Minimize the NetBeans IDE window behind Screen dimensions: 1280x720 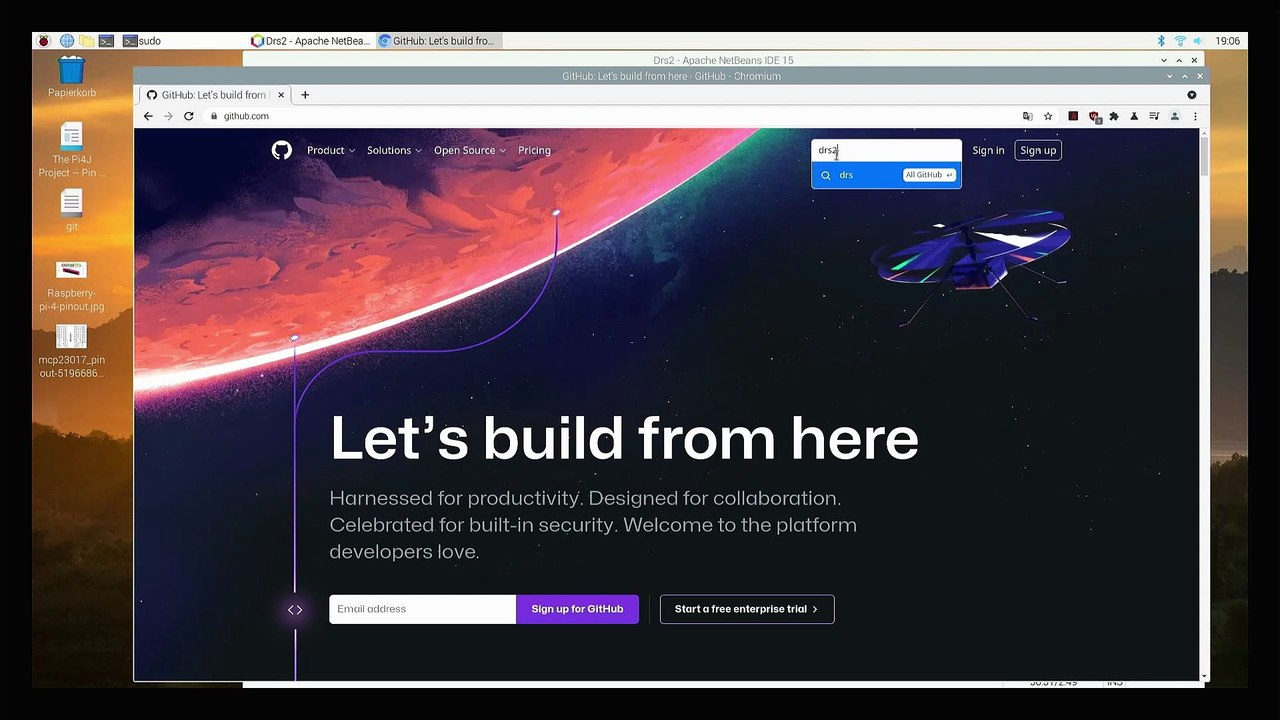1165,61
